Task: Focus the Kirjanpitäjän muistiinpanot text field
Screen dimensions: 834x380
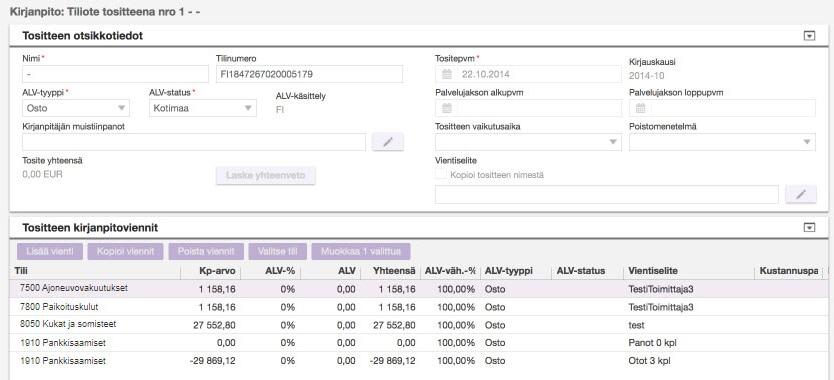Action: [194, 142]
